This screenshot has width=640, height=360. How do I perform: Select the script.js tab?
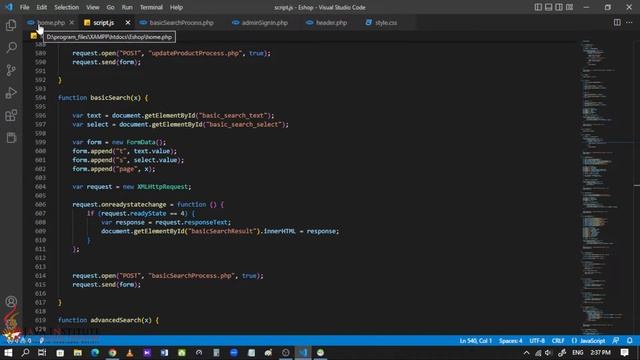(104, 22)
